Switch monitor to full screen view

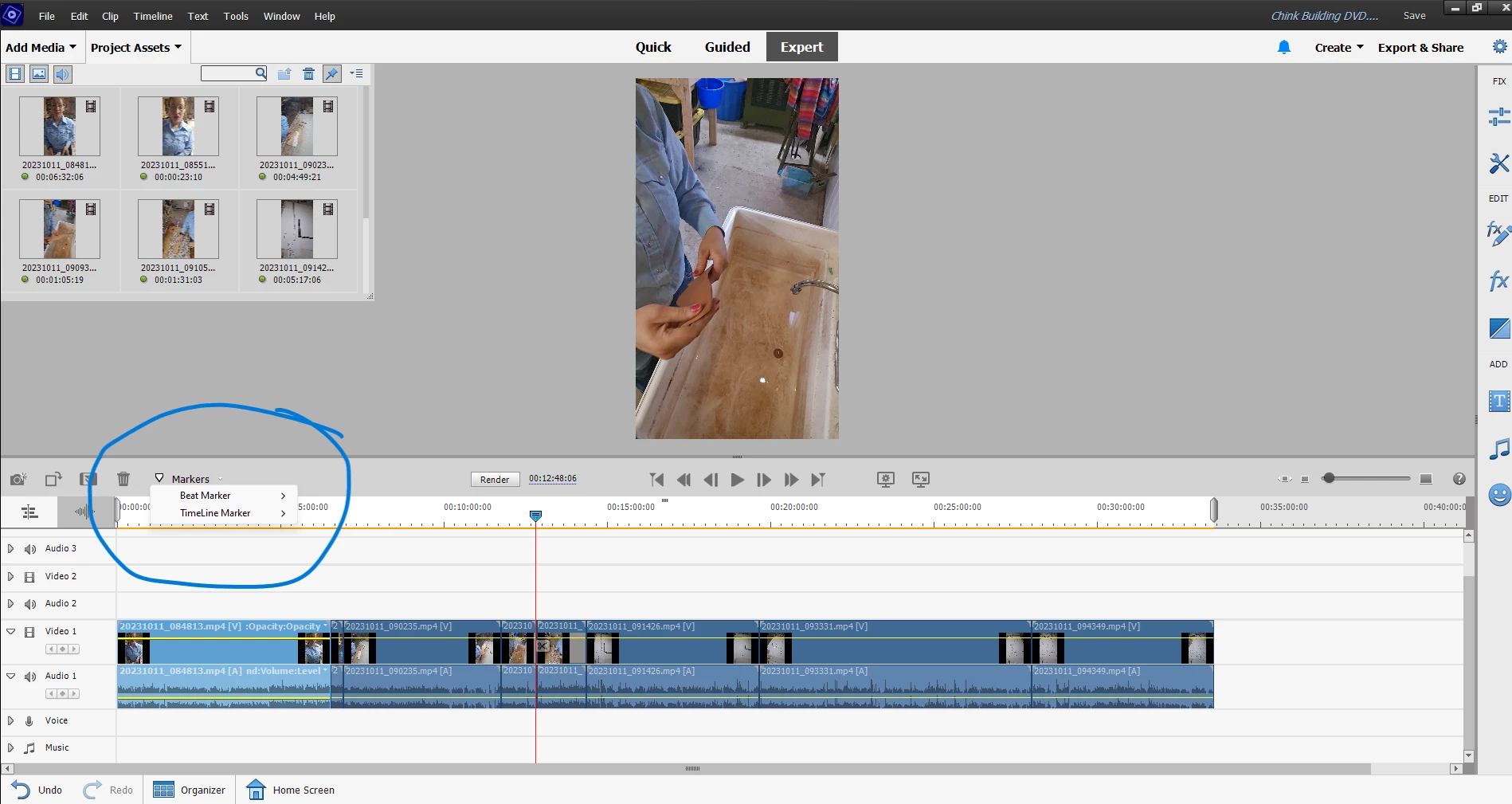pos(920,479)
